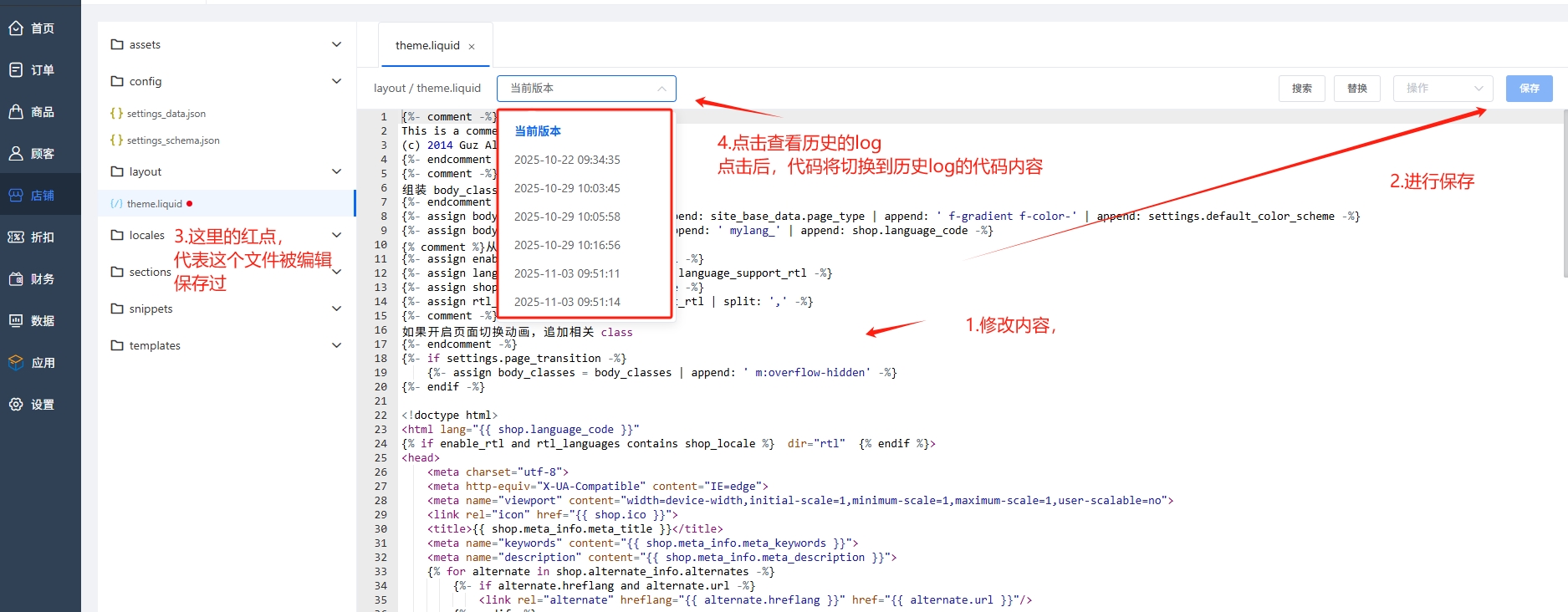Select version 2025-11-03 09:51:14
The width and height of the screenshot is (1568, 612).
(x=567, y=302)
